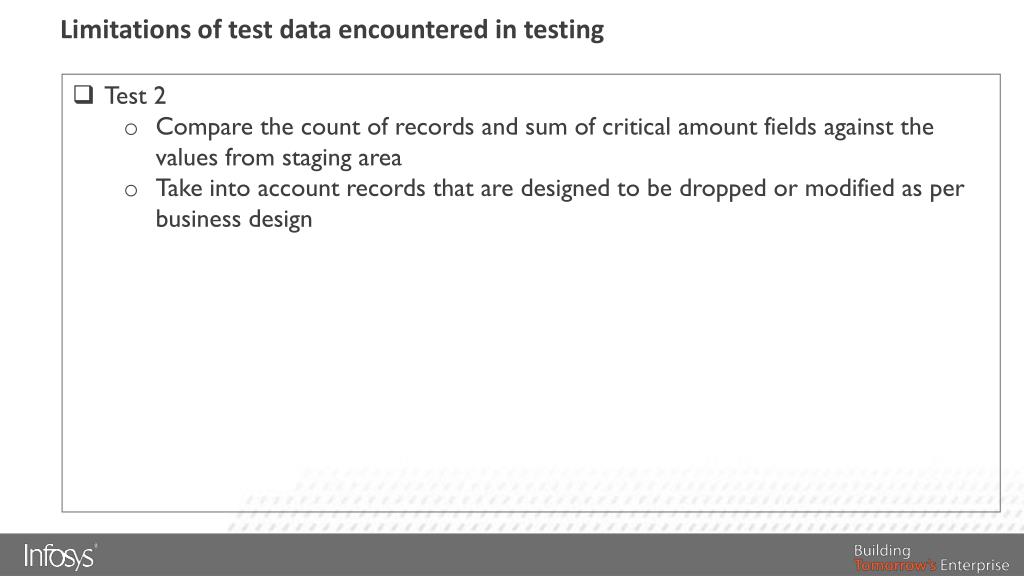Click the word 'Enterprise' in footer

(x=975, y=566)
